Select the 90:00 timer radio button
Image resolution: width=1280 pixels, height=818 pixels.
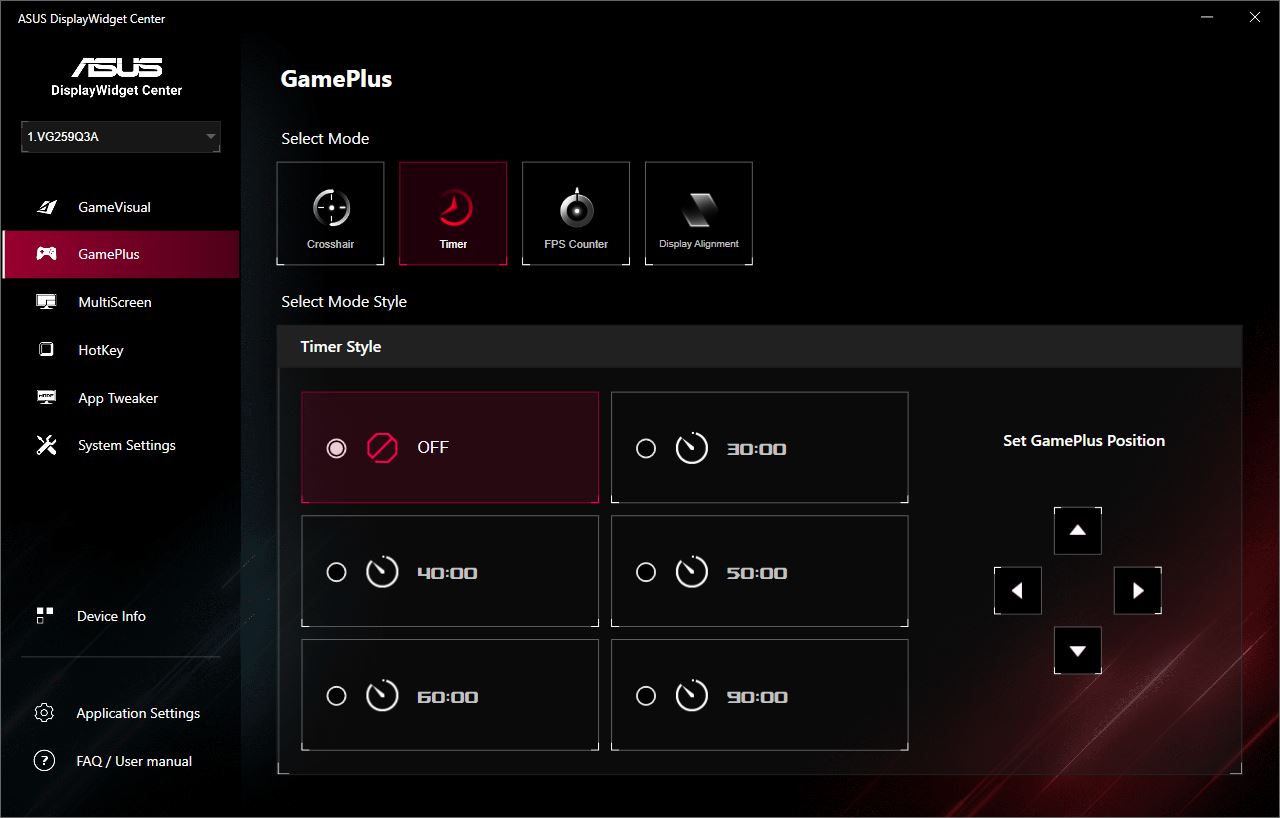click(x=646, y=696)
